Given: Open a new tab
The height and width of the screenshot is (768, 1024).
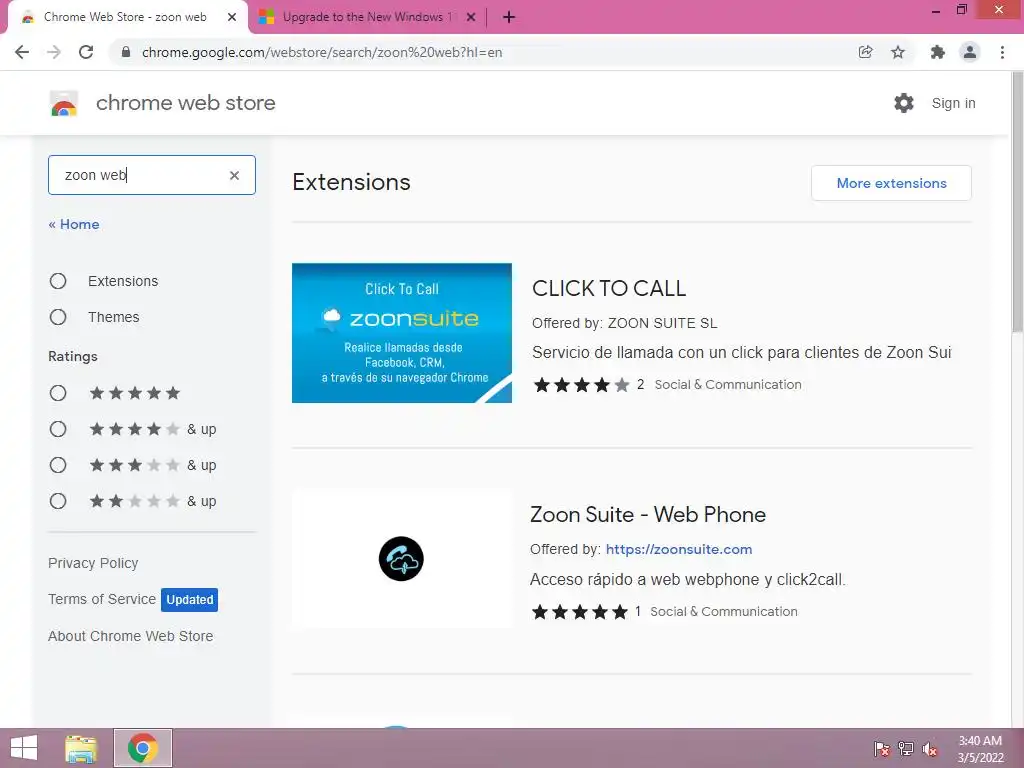Looking at the screenshot, I should point(509,17).
